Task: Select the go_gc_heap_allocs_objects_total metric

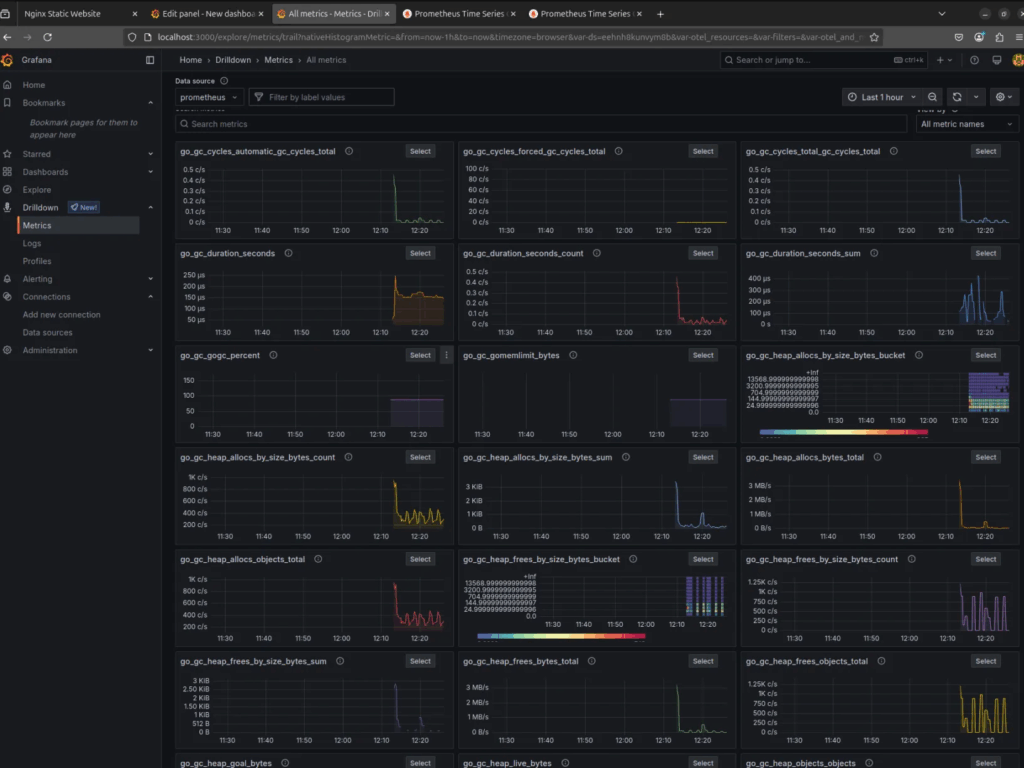Action: point(421,559)
